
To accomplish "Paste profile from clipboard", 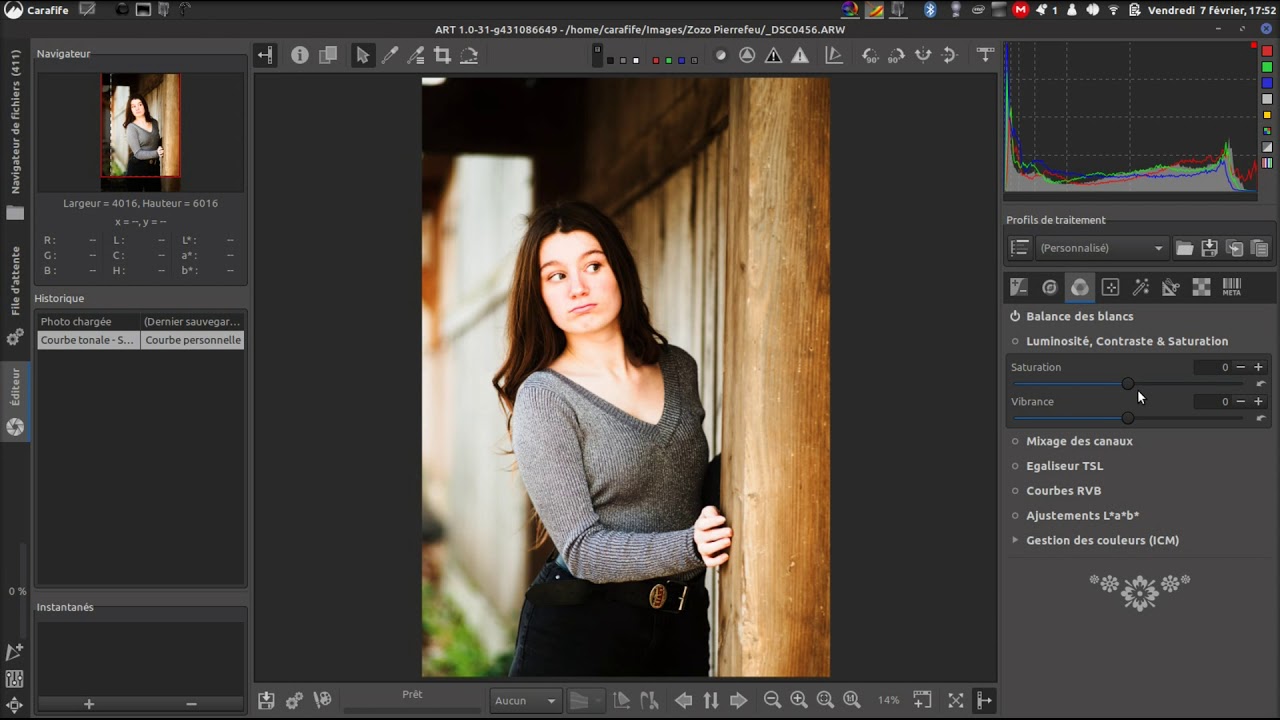I will point(1259,248).
